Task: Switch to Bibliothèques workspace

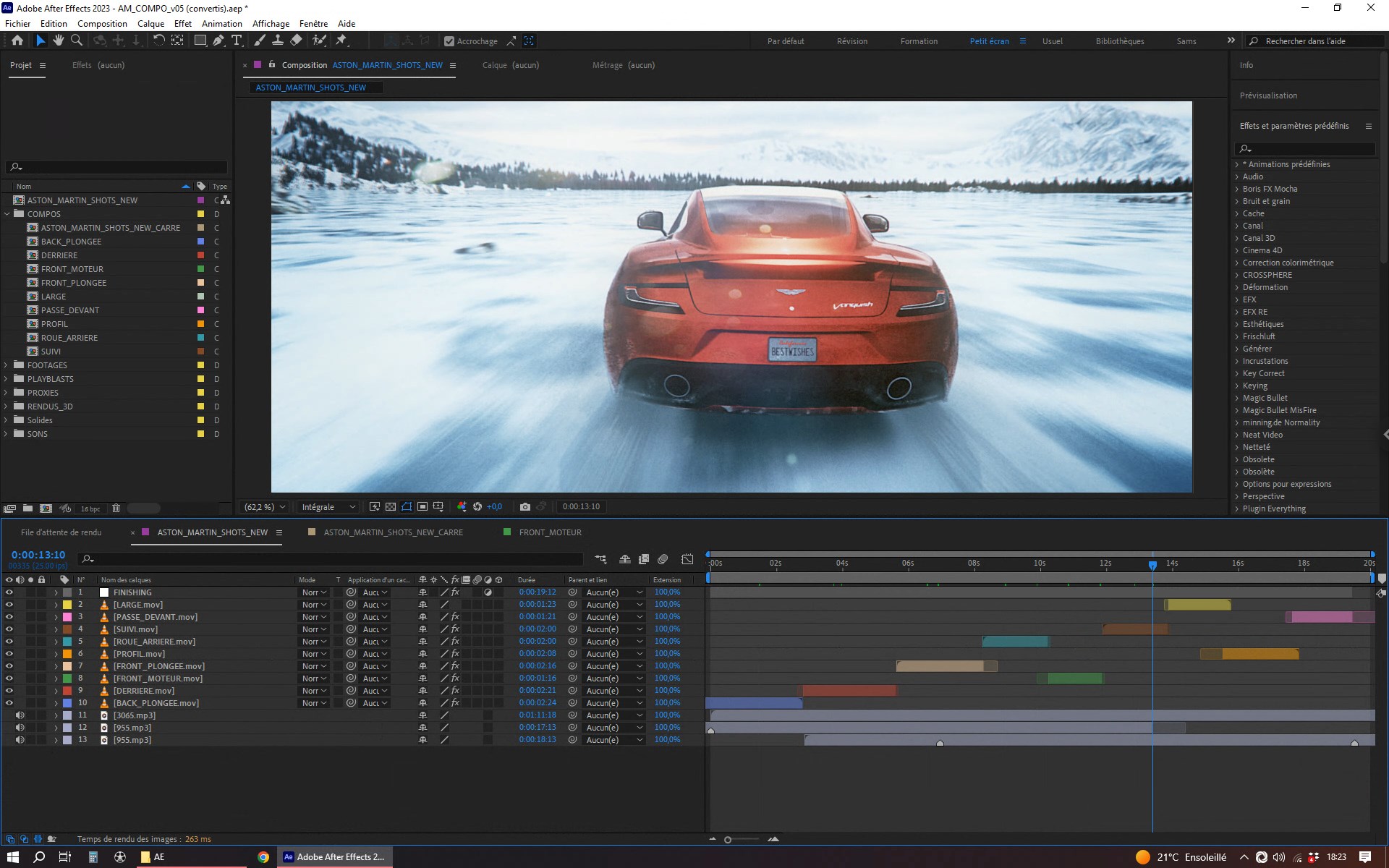Action: pyautogui.click(x=1119, y=41)
